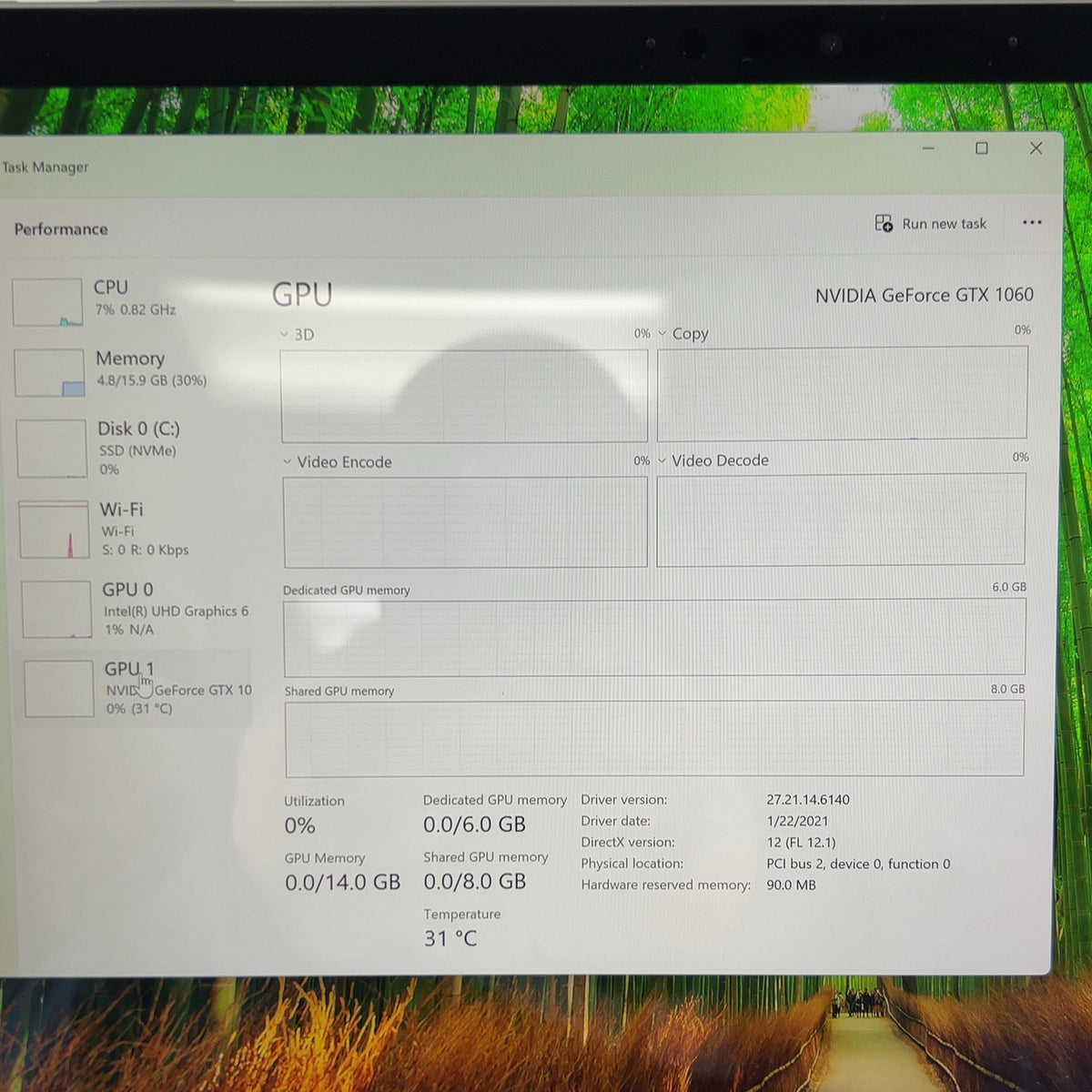Close the Task Manager window
Image resolution: width=1092 pixels, height=1092 pixels.
1036,148
